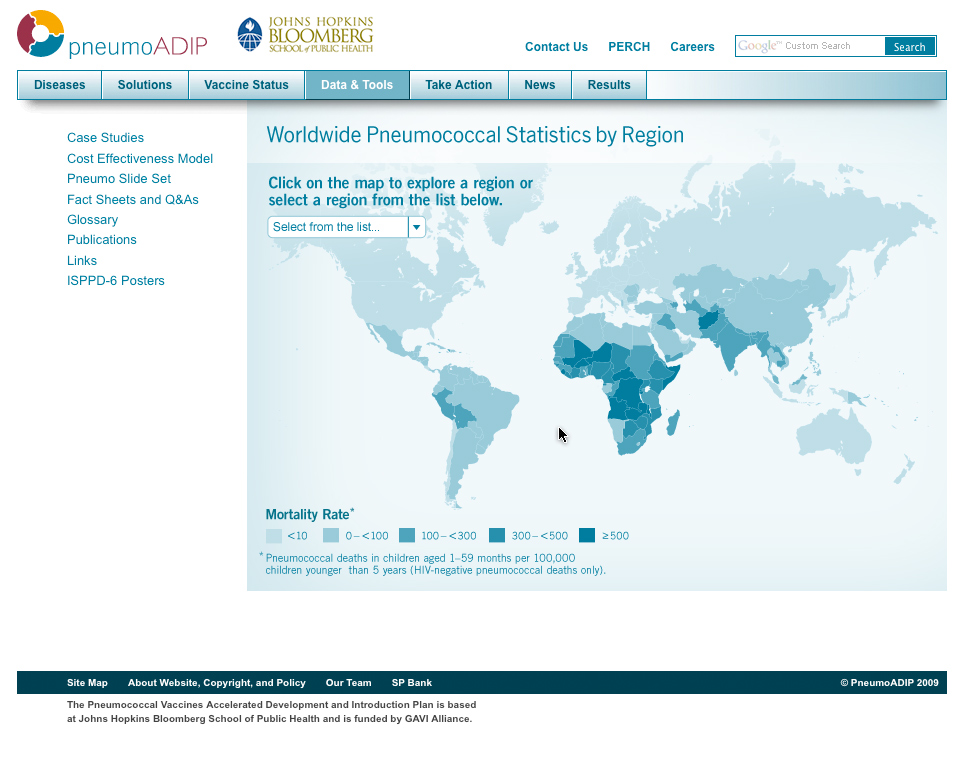Click the Johns Hopkins Bloomberg School logo
This screenshot has width=968, height=766.
click(x=305, y=35)
